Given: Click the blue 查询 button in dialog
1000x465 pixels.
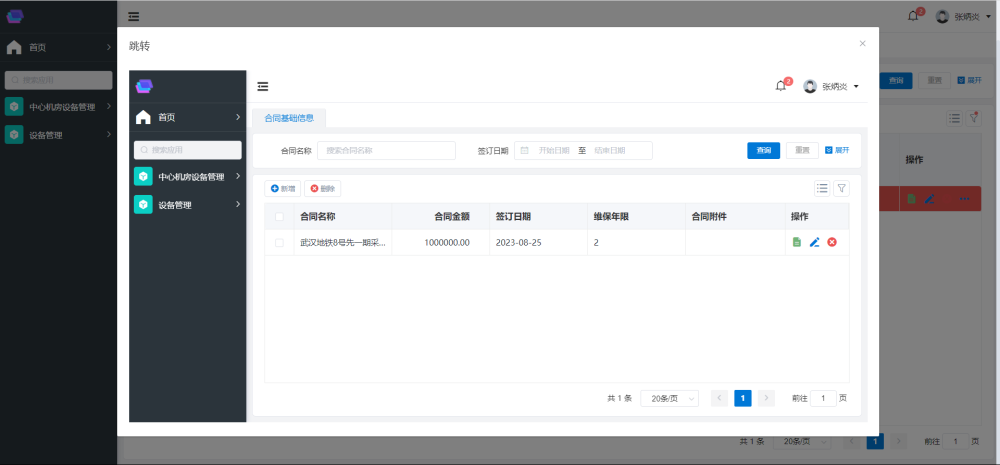Looking at the screenshot, I should click(x=763, y=150).
